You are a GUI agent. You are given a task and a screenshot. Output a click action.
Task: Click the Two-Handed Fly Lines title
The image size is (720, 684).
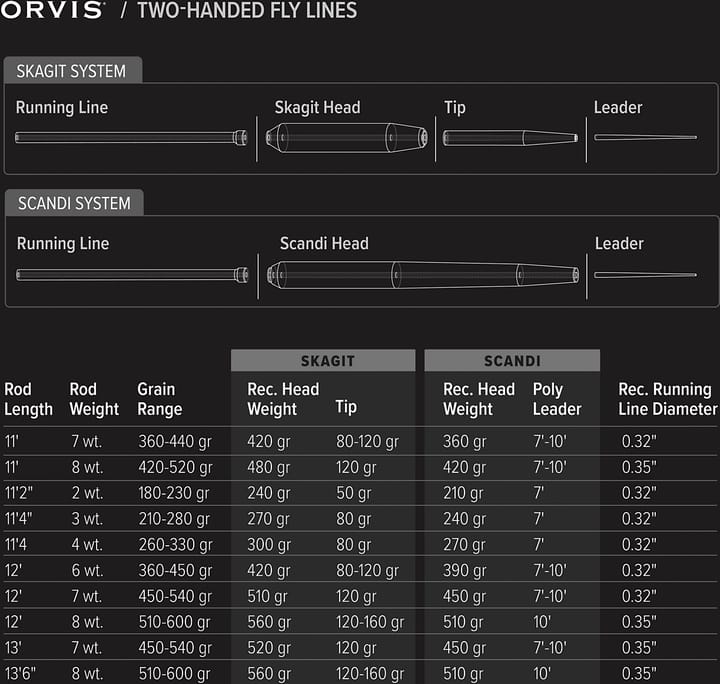247,11
